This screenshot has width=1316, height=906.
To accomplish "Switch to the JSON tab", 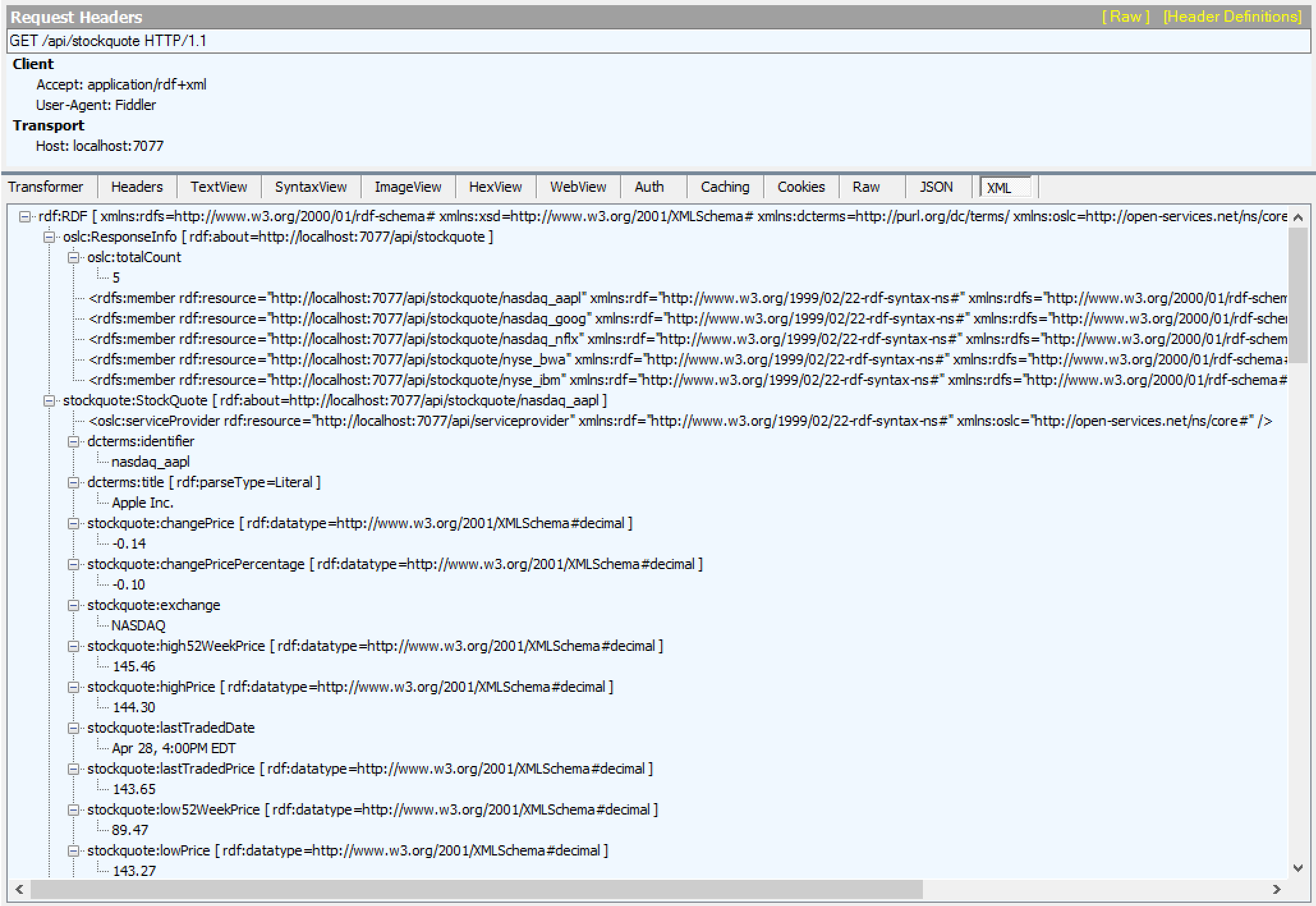I will tap(936, 187).
